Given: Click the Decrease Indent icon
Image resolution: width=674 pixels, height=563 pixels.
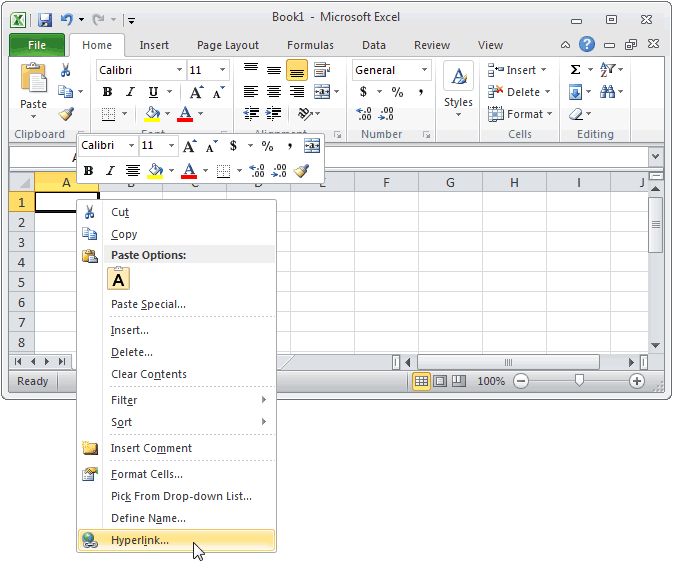Looking at the screenshot, I should point(251,113).
